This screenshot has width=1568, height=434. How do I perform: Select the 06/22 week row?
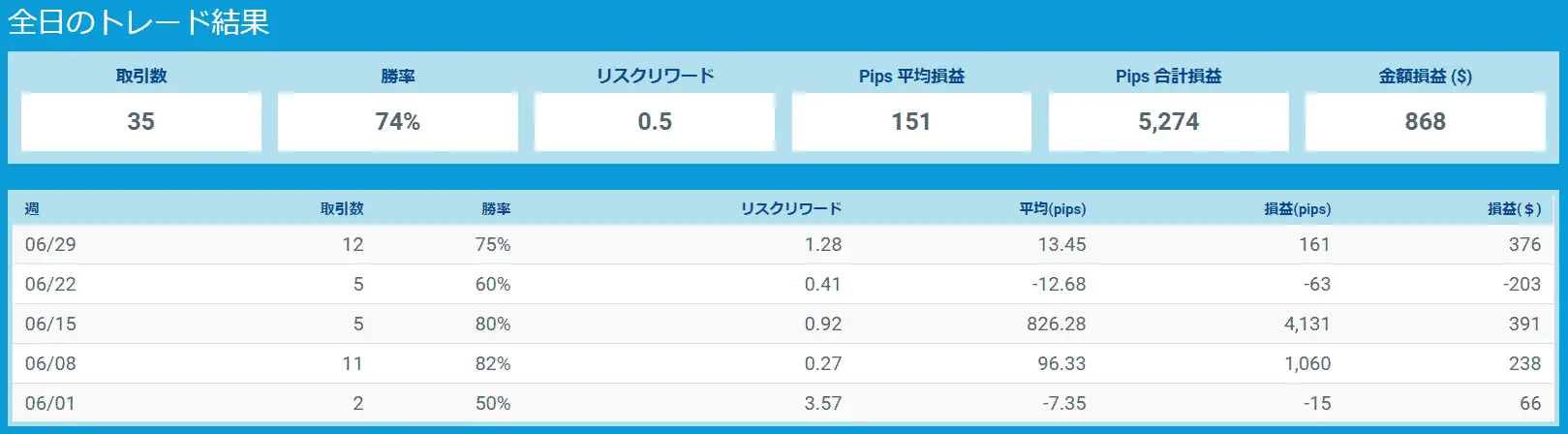[783, 284]
